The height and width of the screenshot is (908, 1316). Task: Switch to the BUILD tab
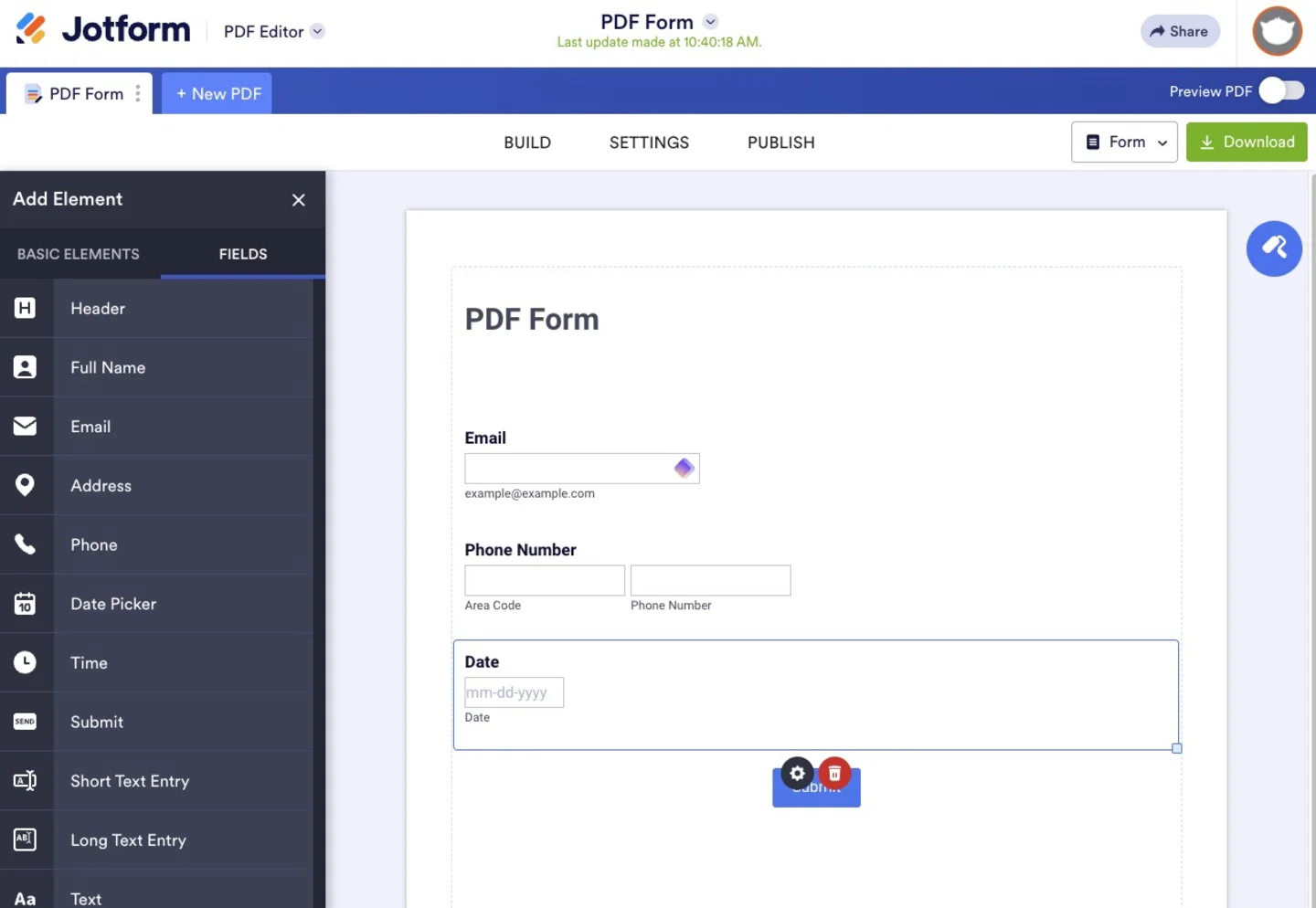[527, 143]
